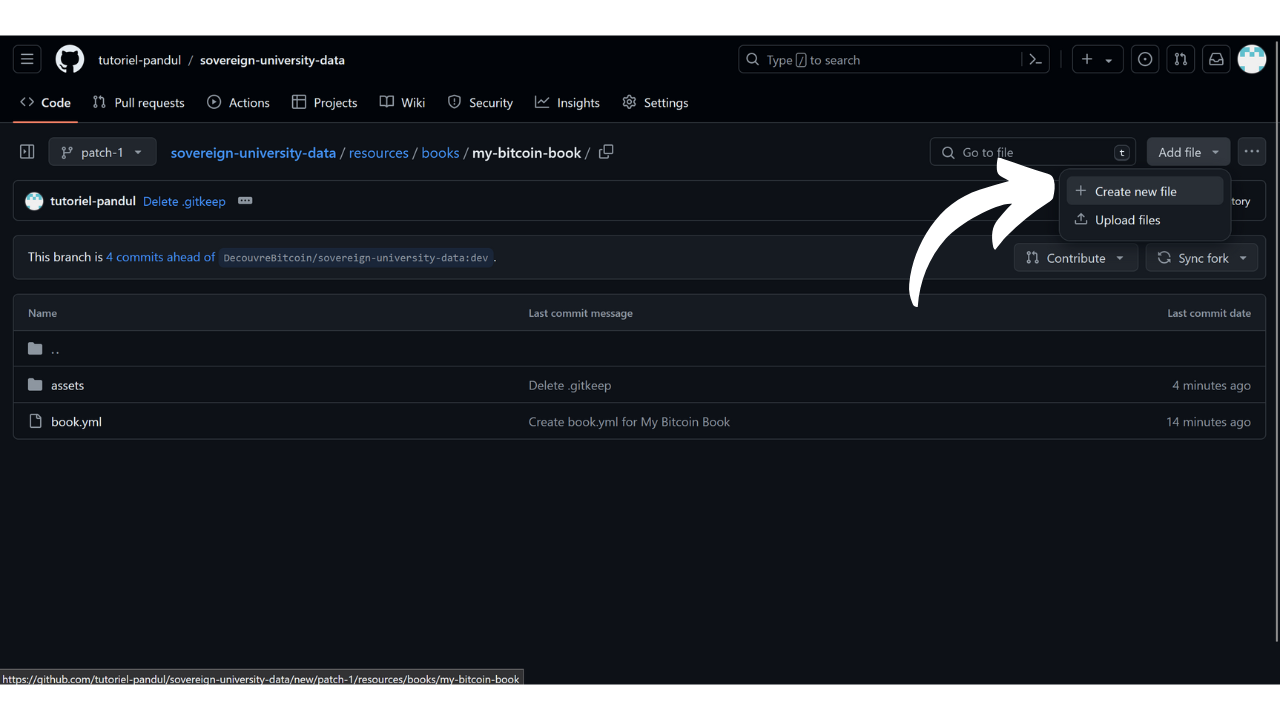Click the 4 minutes ago timestamp
1280x720 pixels.
(x=1211, y=385)
